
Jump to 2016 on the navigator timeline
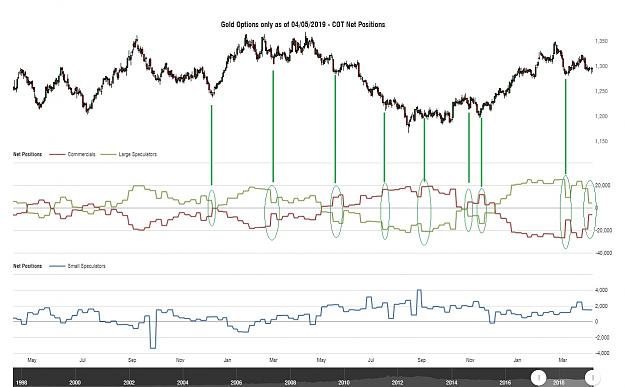pyautogui.click(x=505, y=382)
